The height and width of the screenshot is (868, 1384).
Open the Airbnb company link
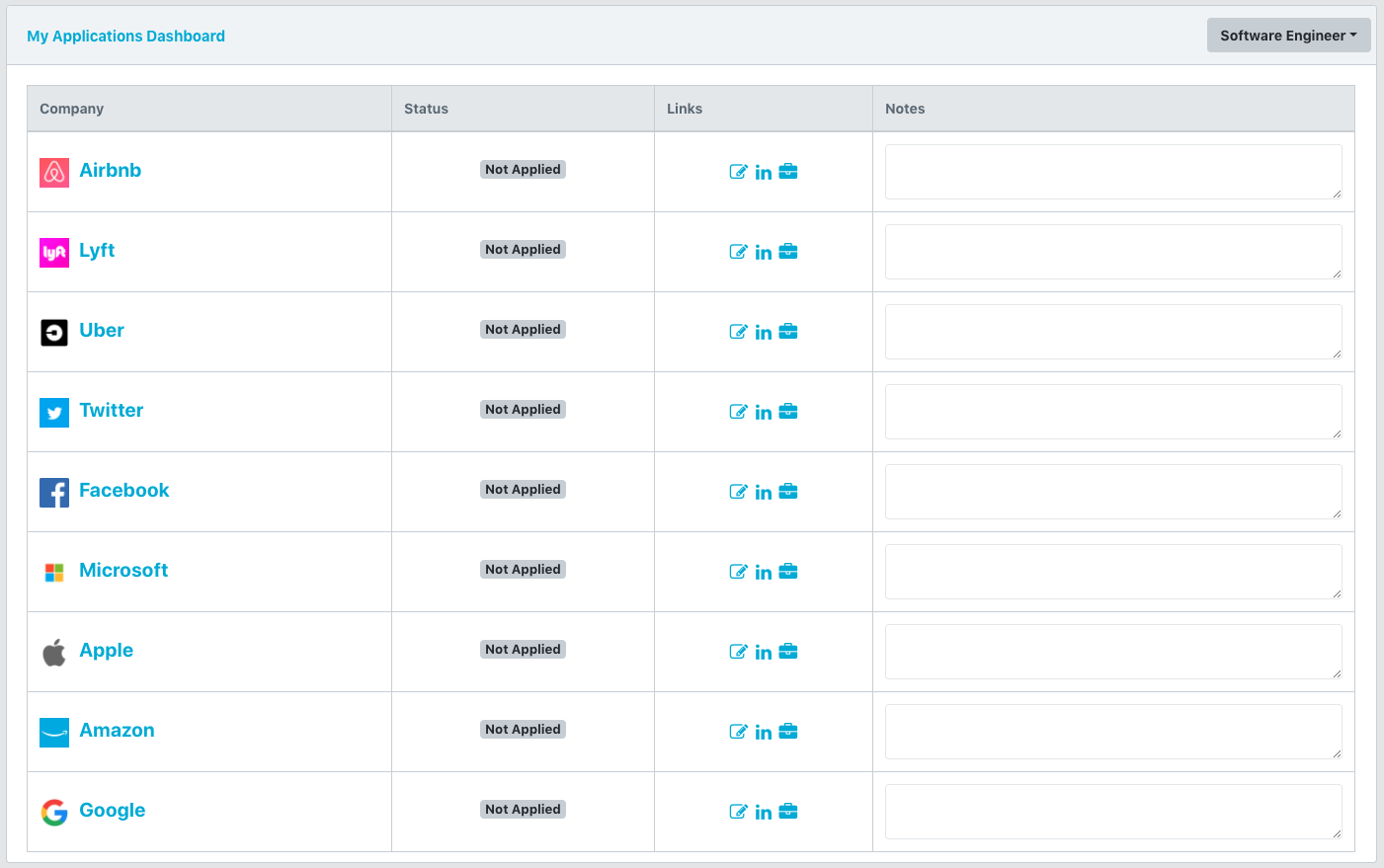110,171
